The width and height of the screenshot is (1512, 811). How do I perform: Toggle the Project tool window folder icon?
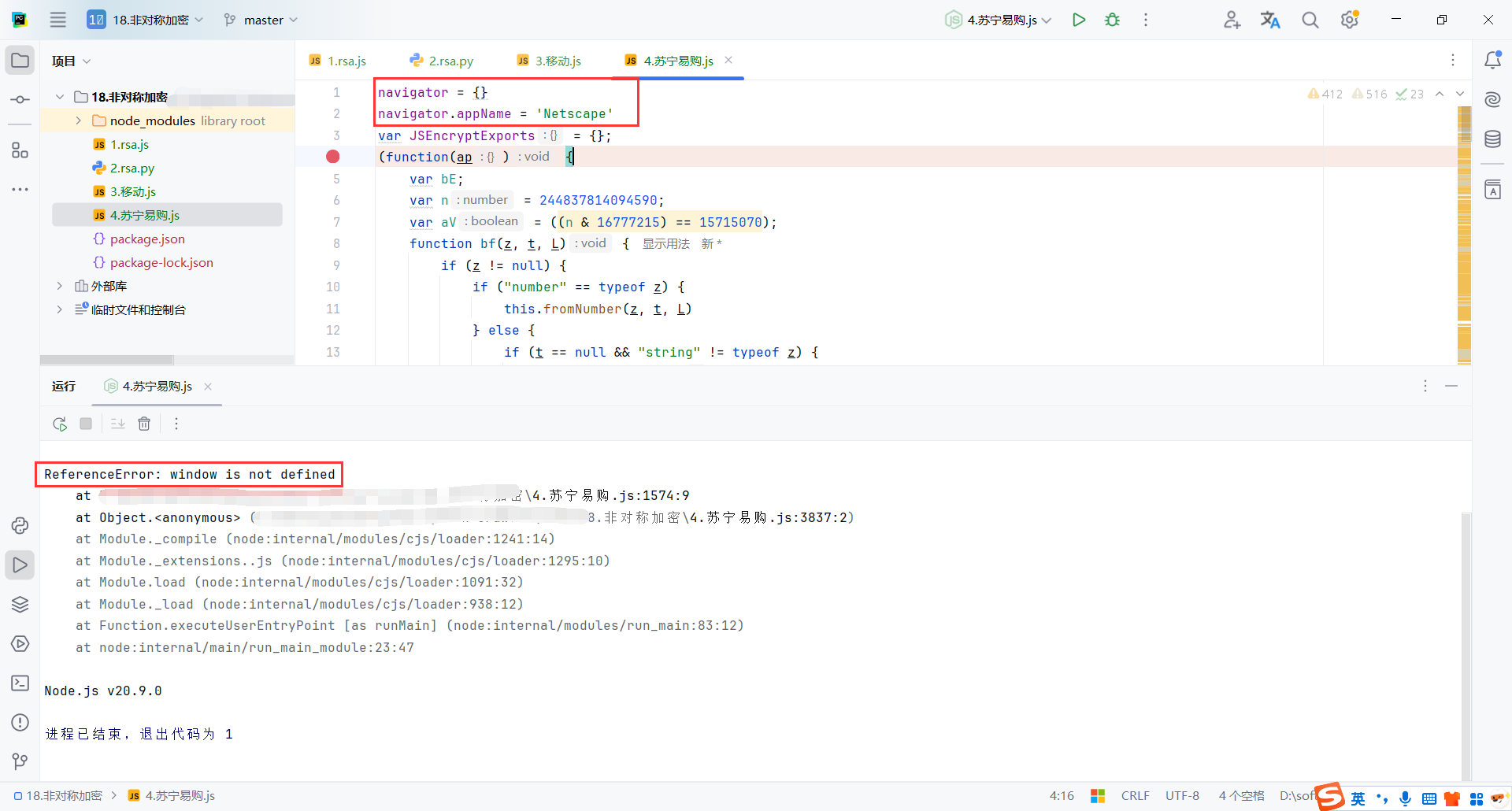(20, 61)
